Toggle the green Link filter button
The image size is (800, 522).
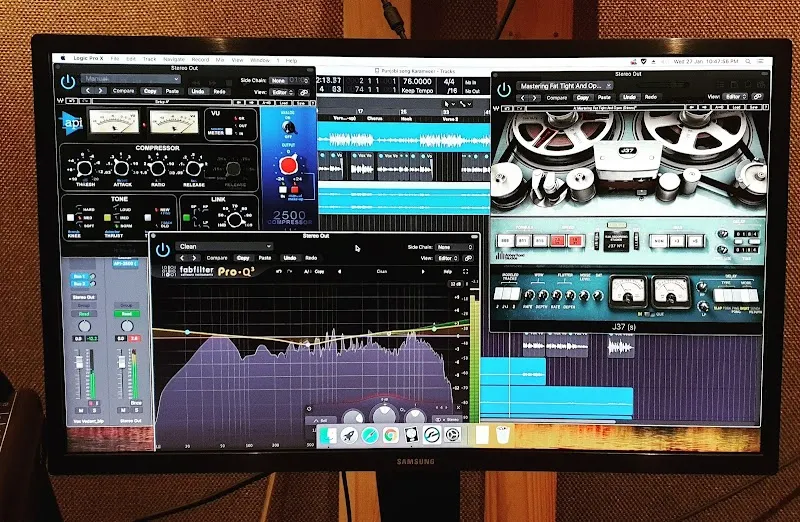(x=186, y=218)
